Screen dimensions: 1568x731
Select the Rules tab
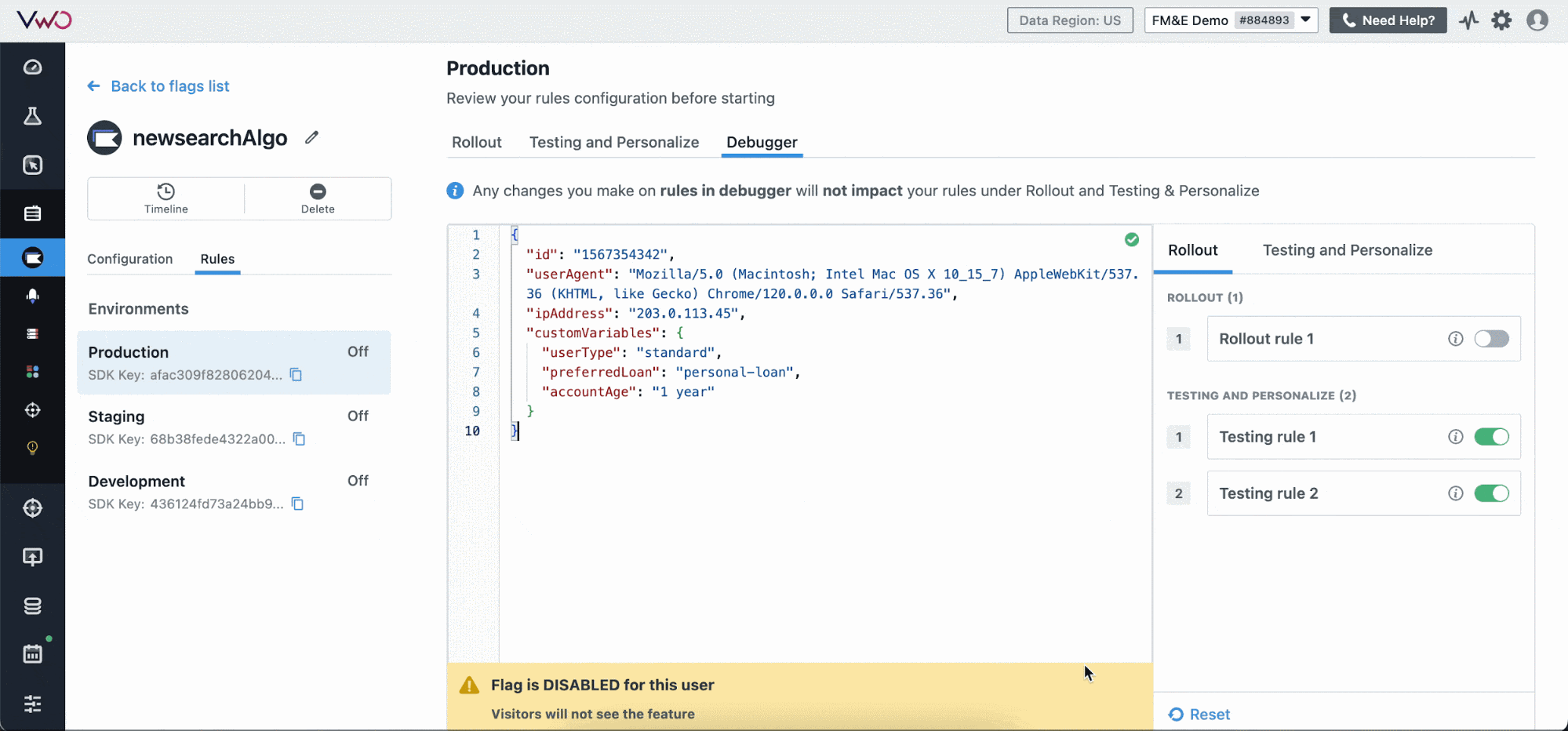tap(217, 259)
